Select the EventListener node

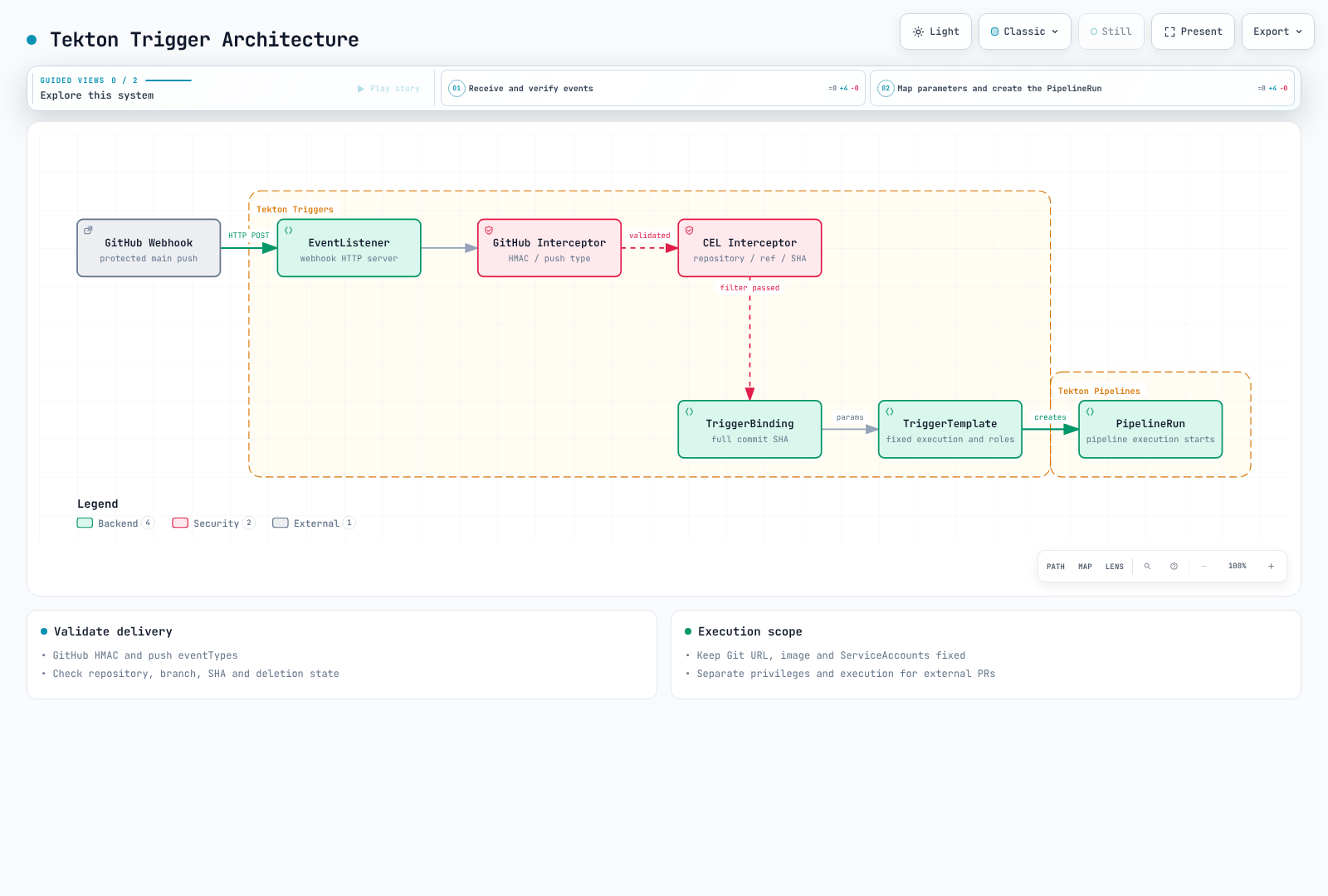click(349, 248)
